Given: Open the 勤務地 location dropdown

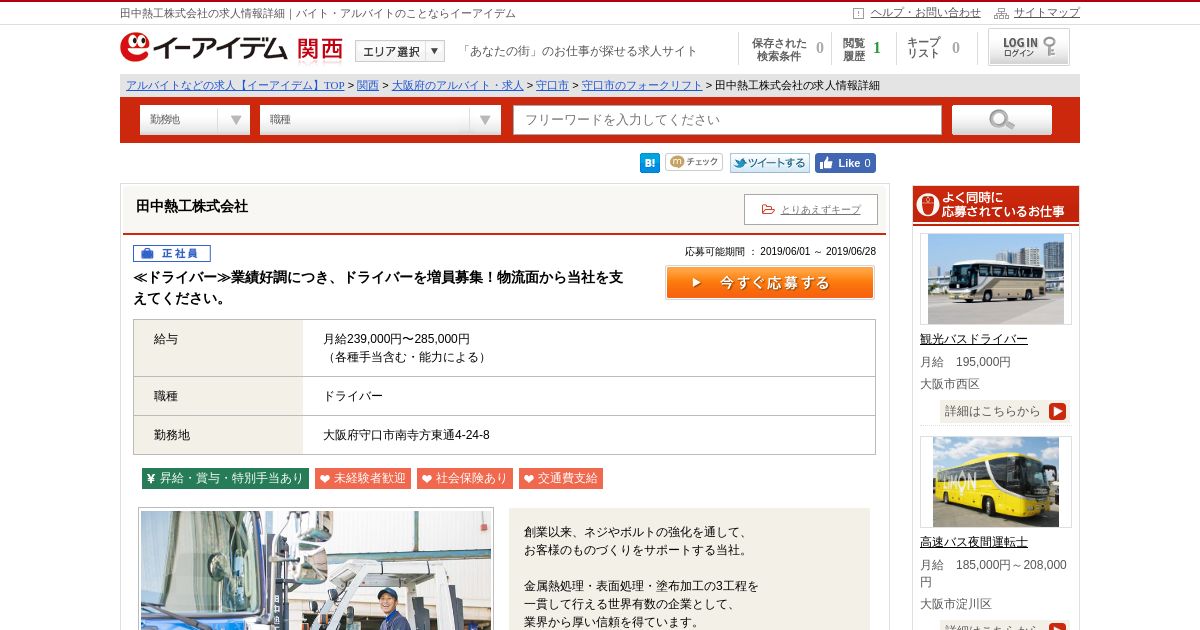Looking at the screenshot, I should click(195, 120).
